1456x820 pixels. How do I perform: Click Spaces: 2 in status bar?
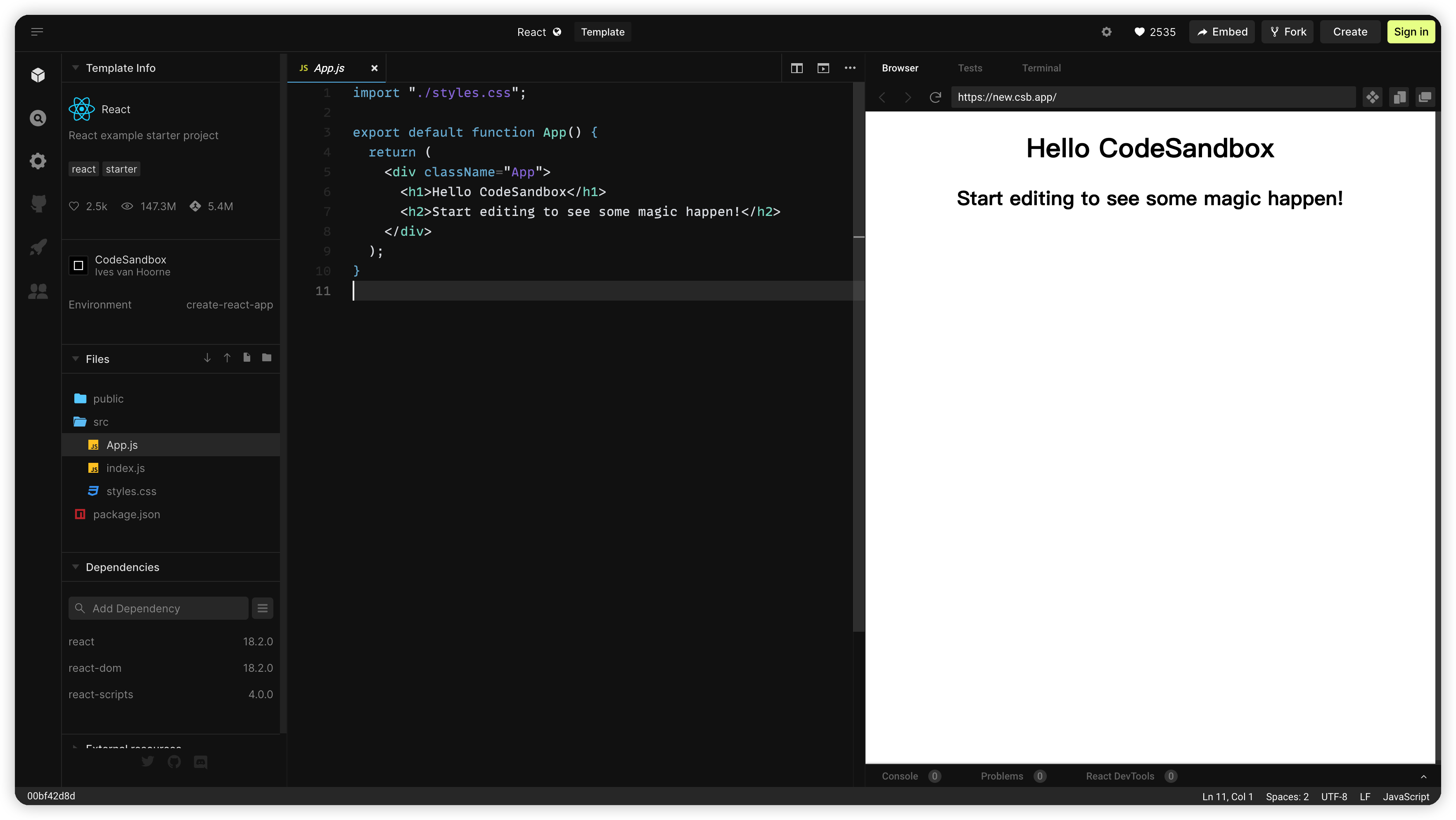pyautogui.click(x=1287, y=797)
